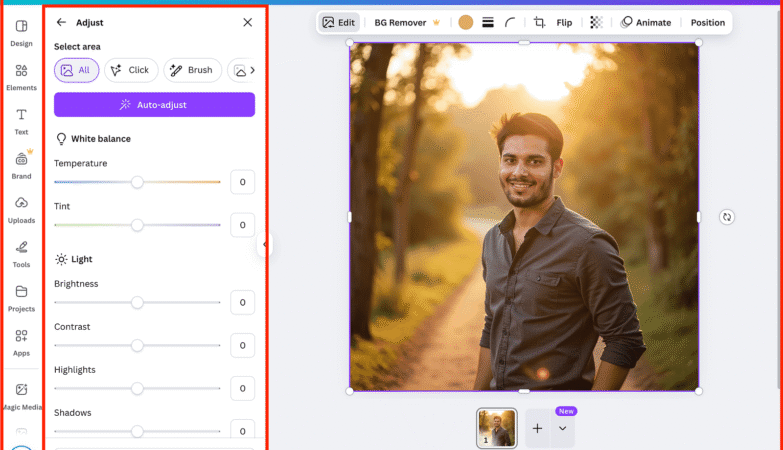The height and width of the screenshot is (450, 783).
Task: Click the Temperature slider handle
Action: (137, 182)
